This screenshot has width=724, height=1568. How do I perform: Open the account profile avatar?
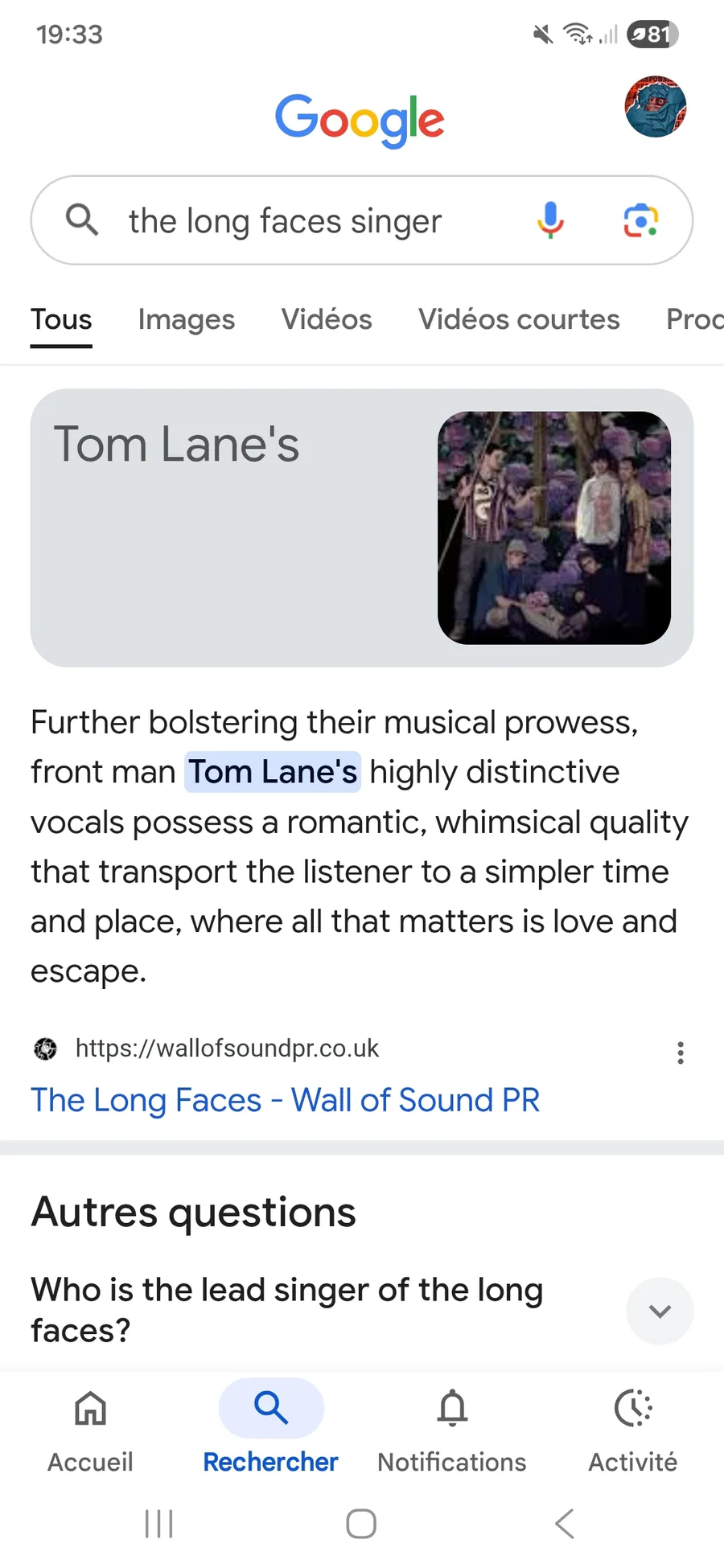[x=656, y=107]
